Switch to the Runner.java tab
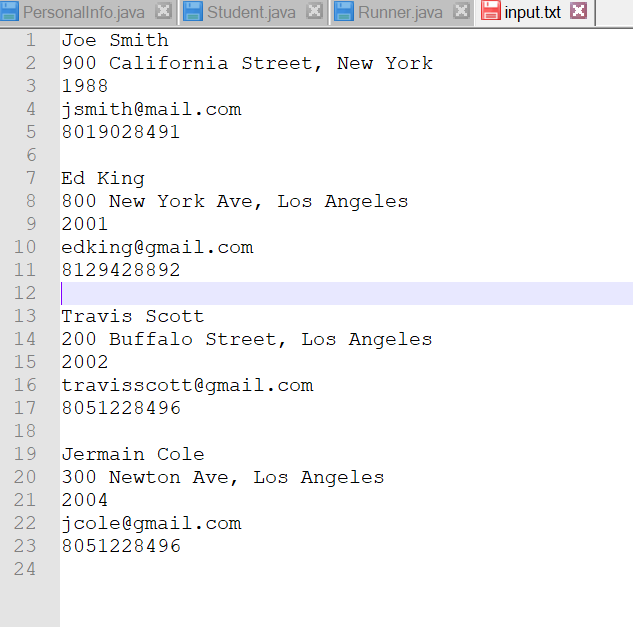Viewport: 633px width, 627px height. tap(400, 12)
